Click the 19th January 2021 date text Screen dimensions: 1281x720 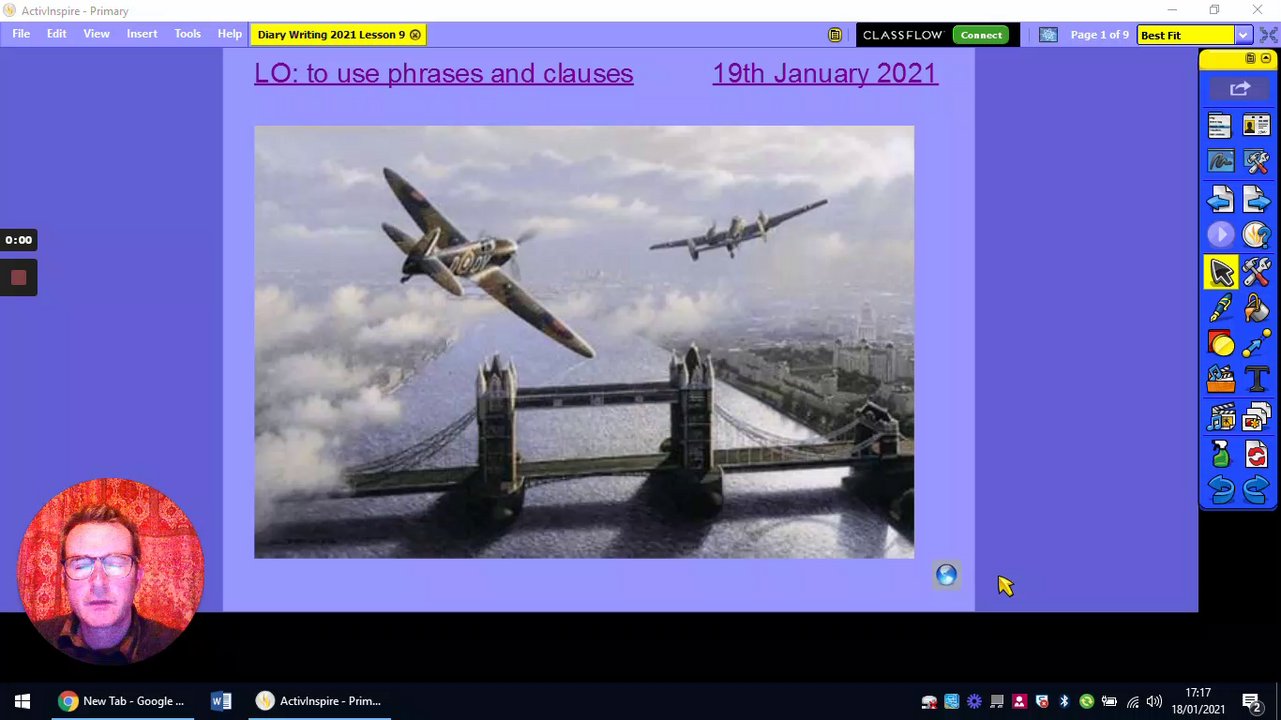pos(825,73)
